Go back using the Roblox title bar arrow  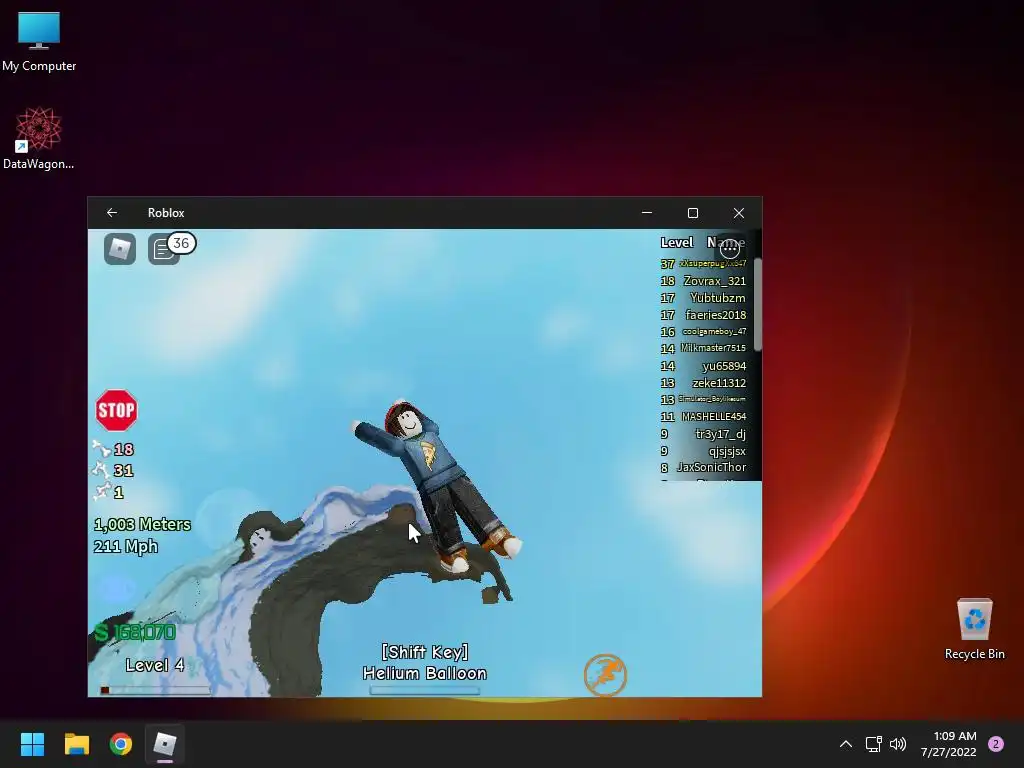(x=112, y=213)
